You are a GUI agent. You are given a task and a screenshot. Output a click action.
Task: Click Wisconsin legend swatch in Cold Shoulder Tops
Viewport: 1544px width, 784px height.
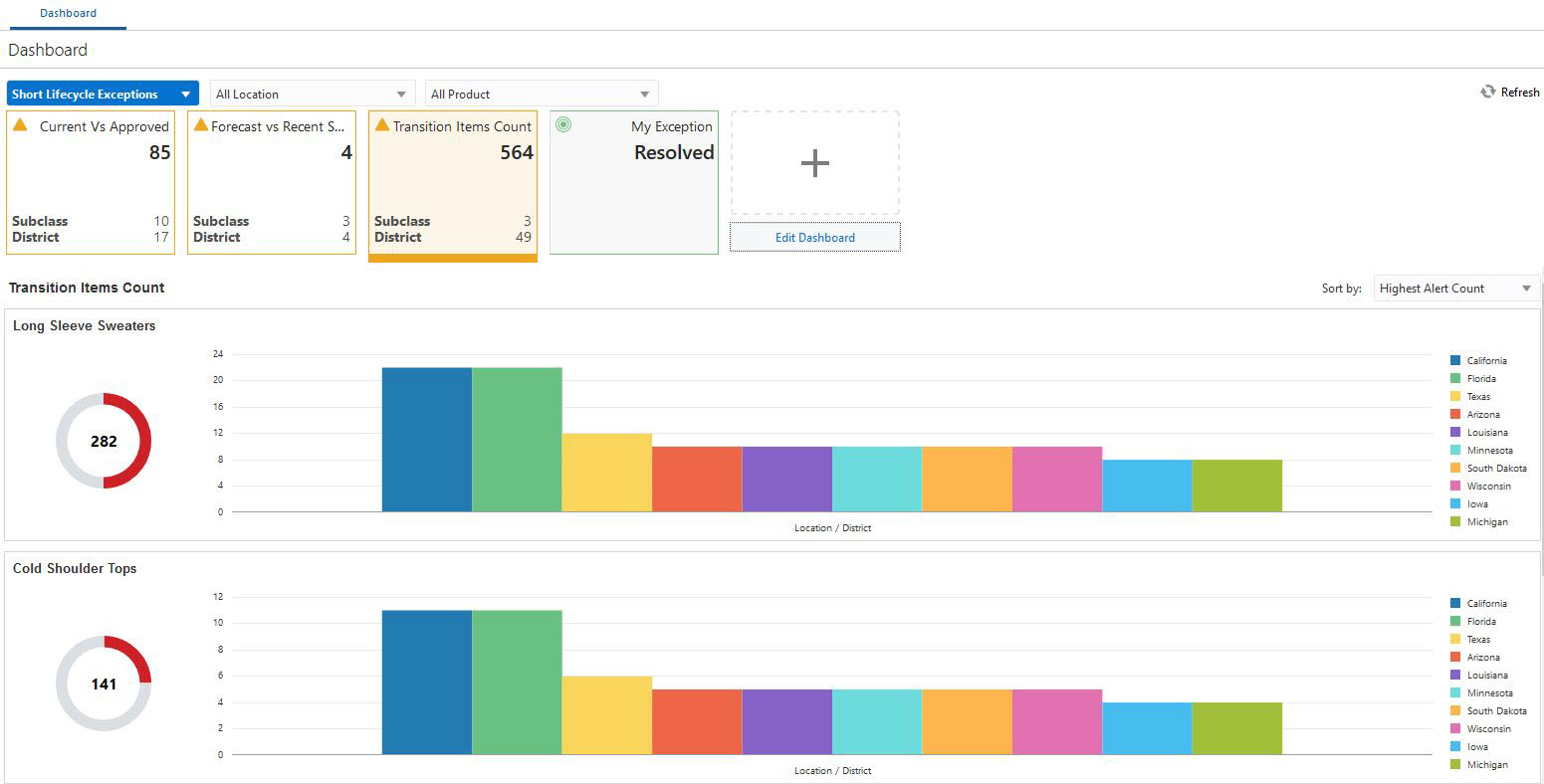point(1455,728)
